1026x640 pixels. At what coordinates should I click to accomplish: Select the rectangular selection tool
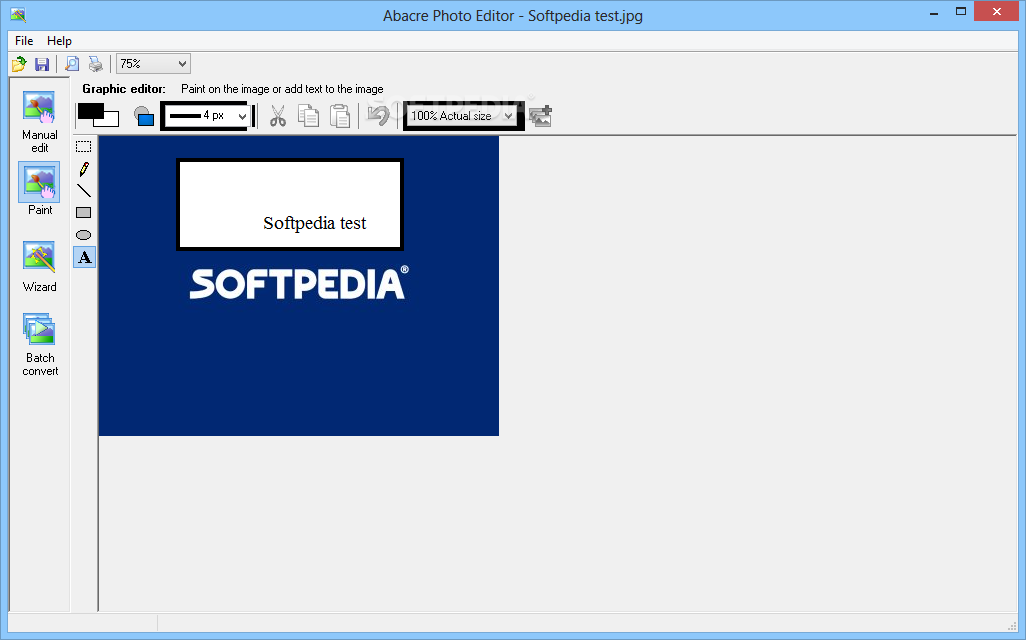click(84, 147)
